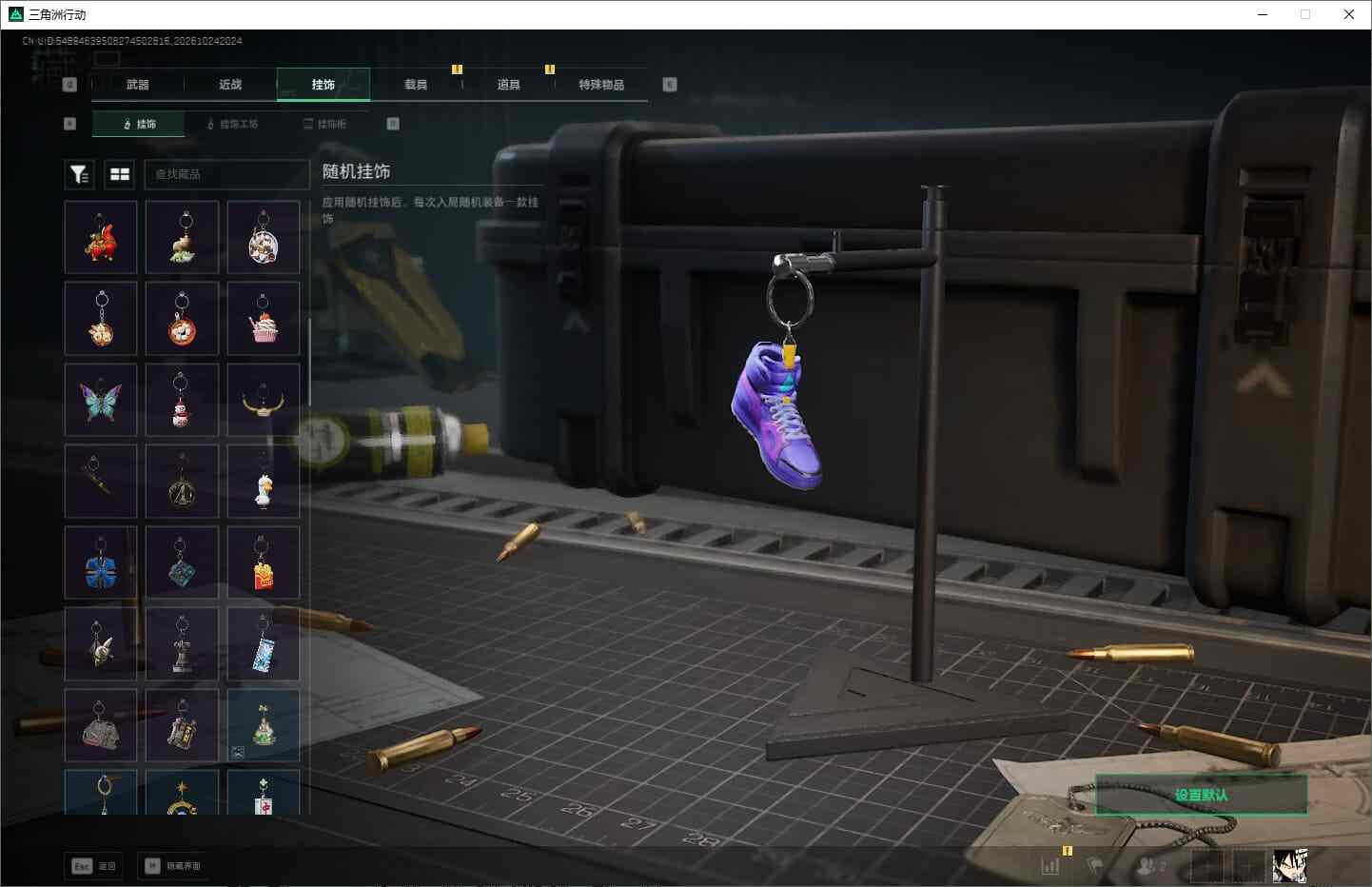Choose the red hot-pot bowl charm
1372x887 pixels.
[x=182, y=318]
